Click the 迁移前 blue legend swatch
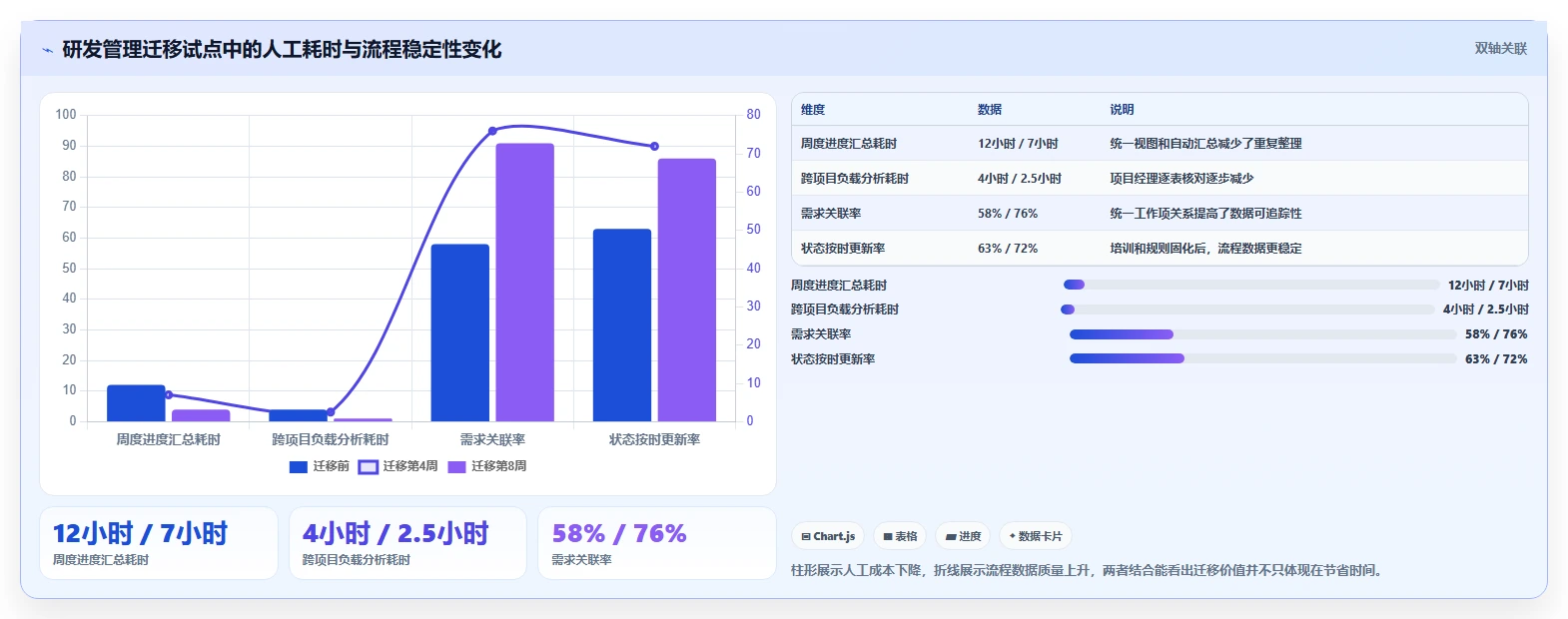Viewport: 1568px width, 619px height. (298, 466)
